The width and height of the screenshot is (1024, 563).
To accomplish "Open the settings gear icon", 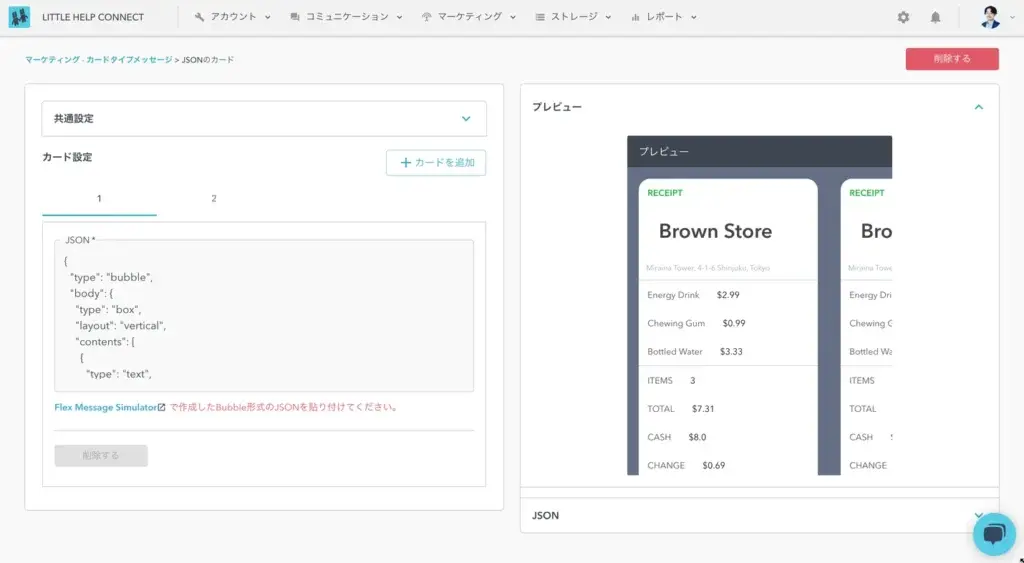I will pyautogui.click(x=903, y=17).
